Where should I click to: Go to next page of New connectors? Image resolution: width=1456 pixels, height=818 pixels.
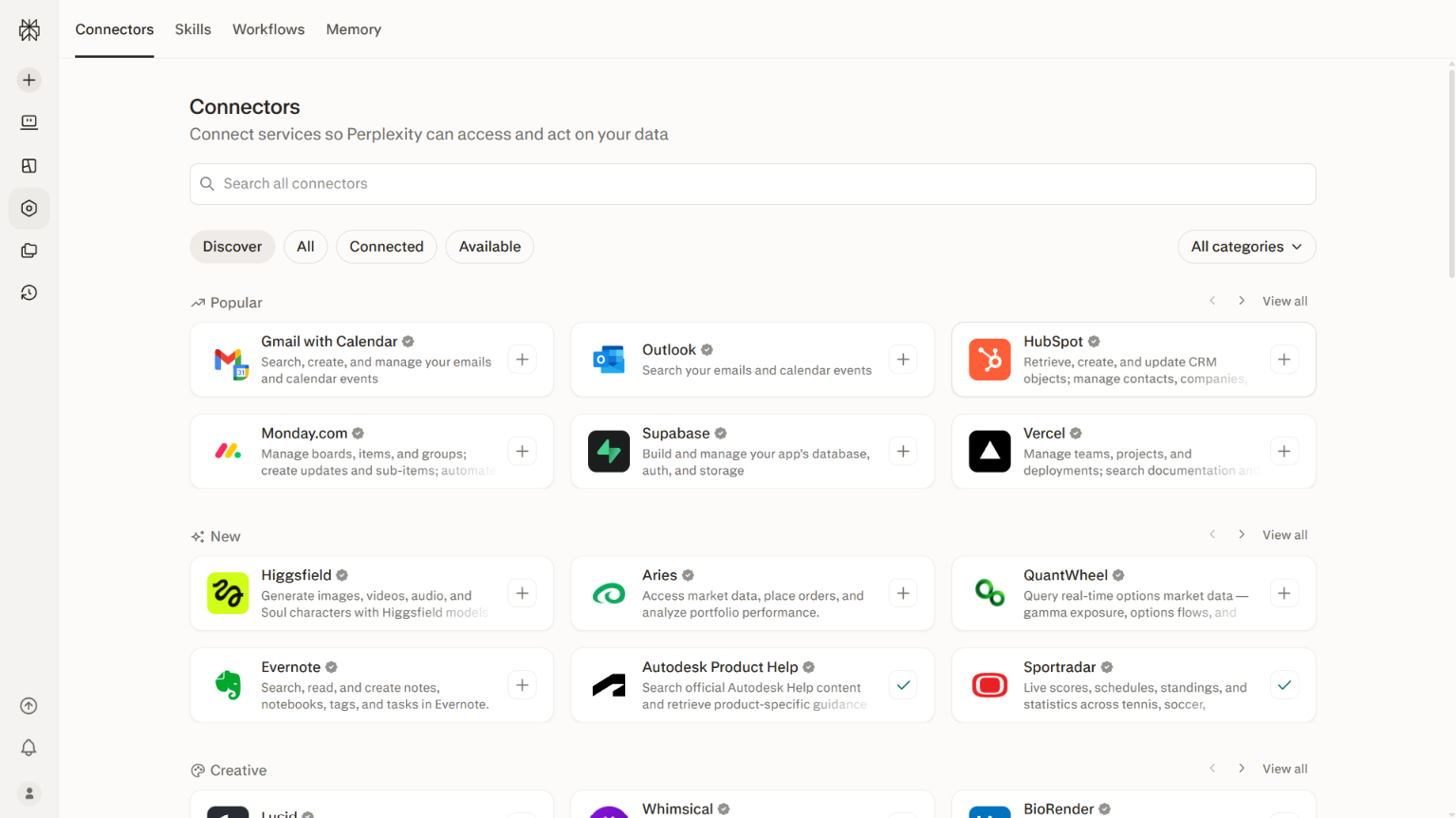pyautogui.click(x=1242, y=534)
